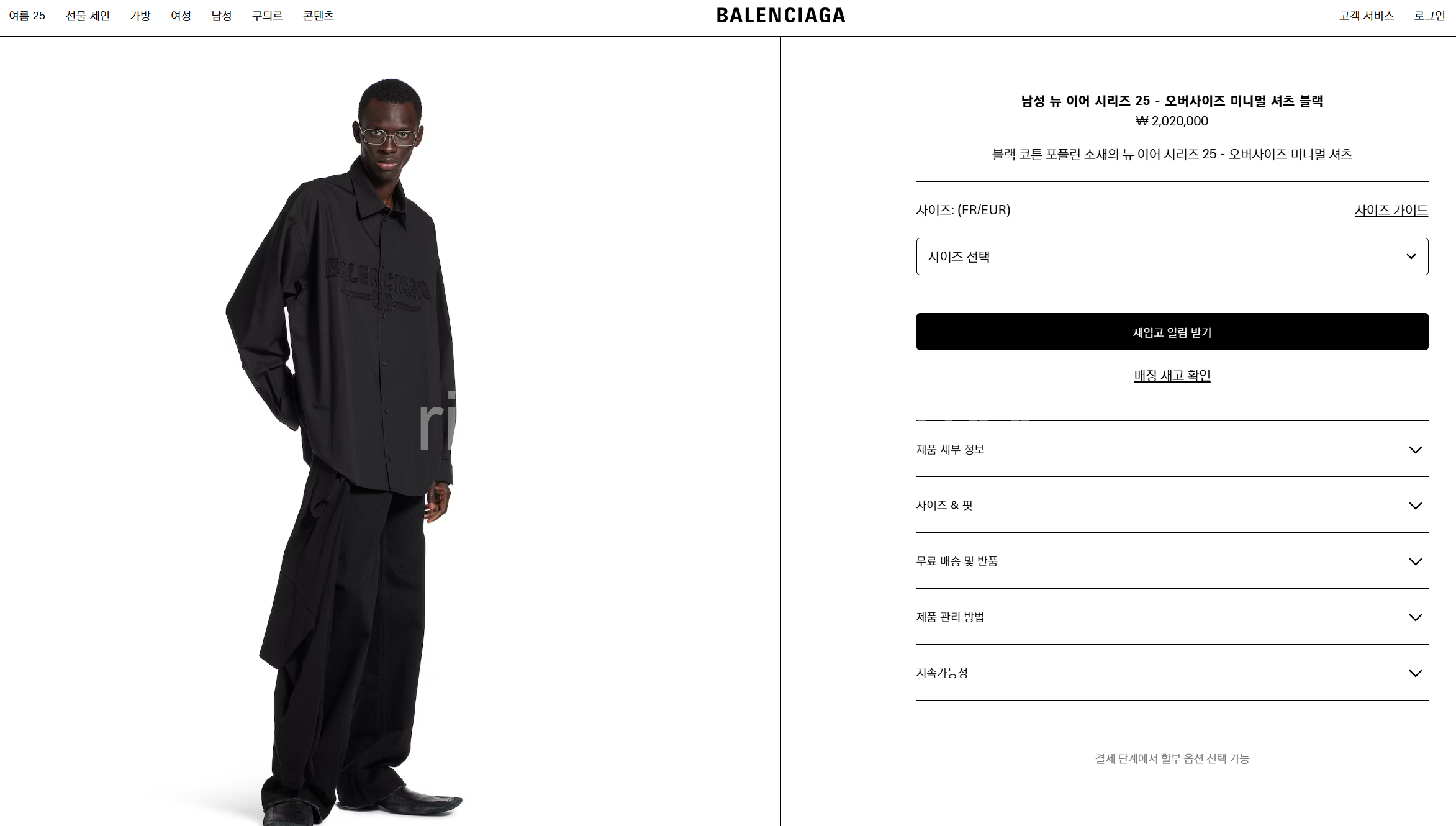This screenshot has height=826, width=1456.
Task: Open the 가방 menu
Action: pos(140,16)
